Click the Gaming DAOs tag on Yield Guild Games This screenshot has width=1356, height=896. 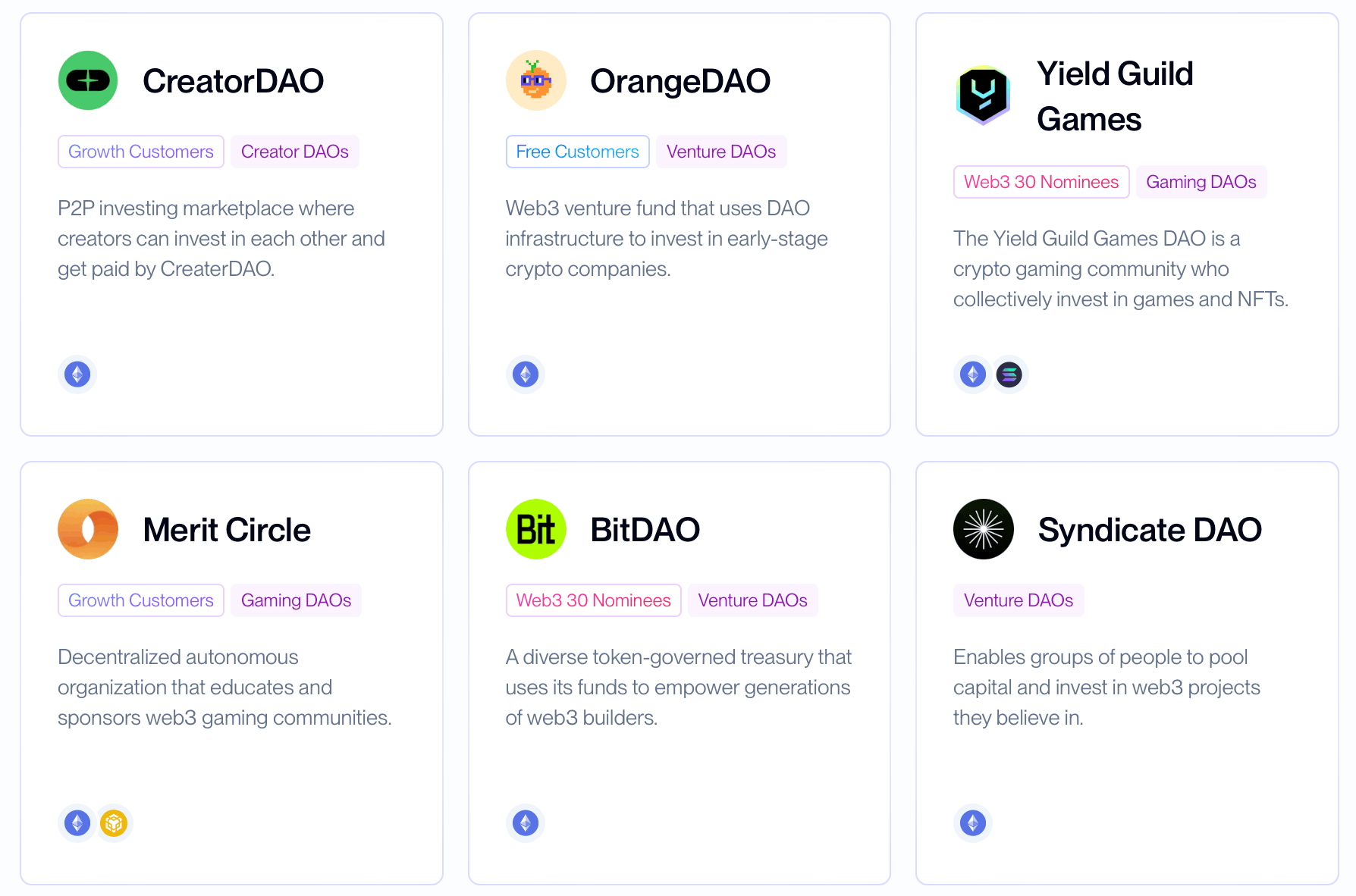(x=1201, y=181)
